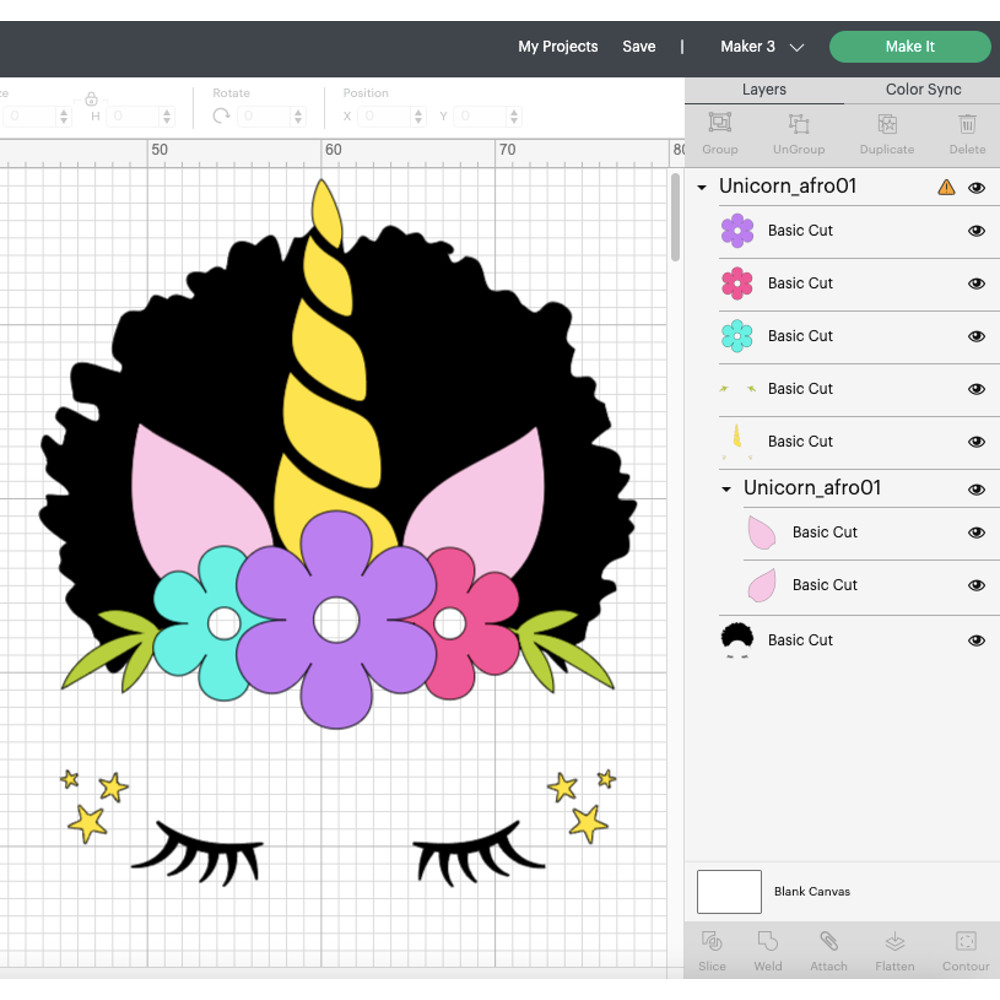Click the Attach icon
The image size is (1000, 1000).
pos(828,949)
